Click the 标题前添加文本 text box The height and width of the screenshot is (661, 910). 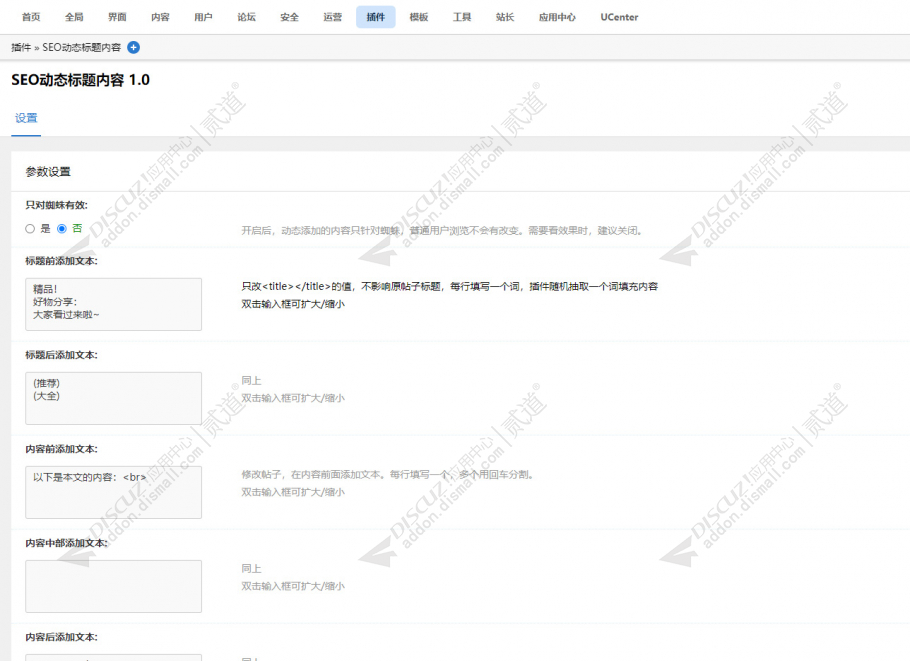tap(114, 304)
